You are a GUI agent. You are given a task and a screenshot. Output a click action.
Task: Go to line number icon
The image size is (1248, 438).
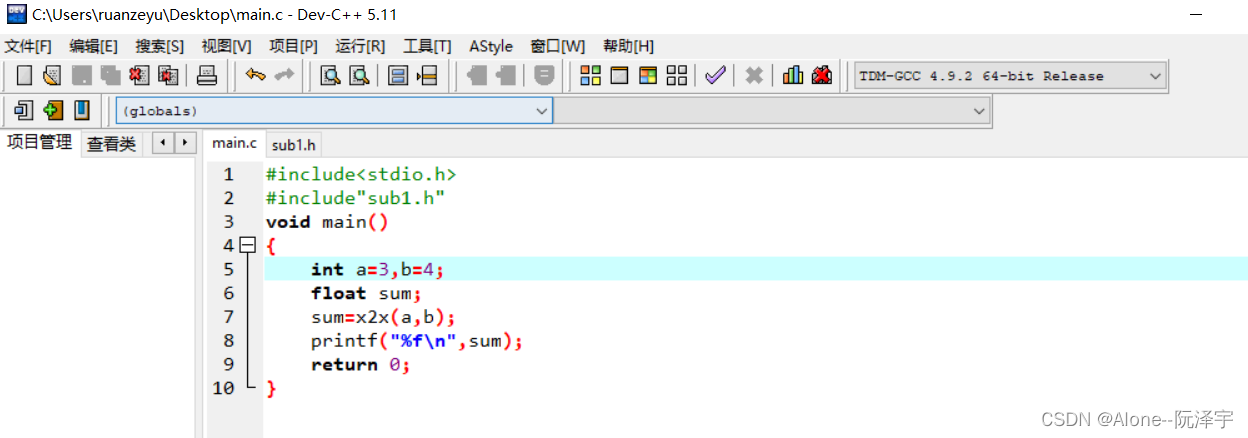pos(427,76)
